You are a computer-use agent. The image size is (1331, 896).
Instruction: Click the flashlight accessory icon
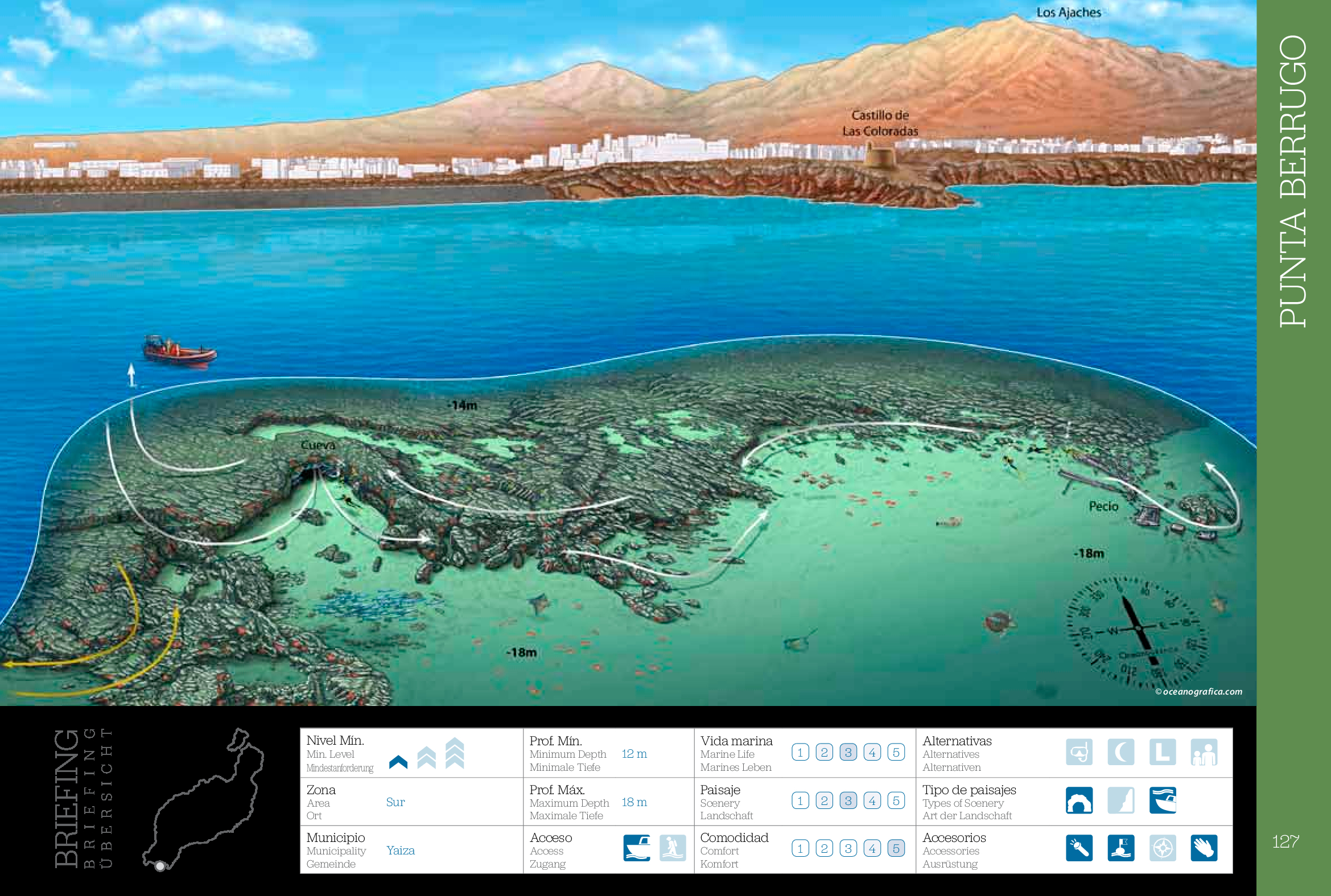pos(1078,848)
